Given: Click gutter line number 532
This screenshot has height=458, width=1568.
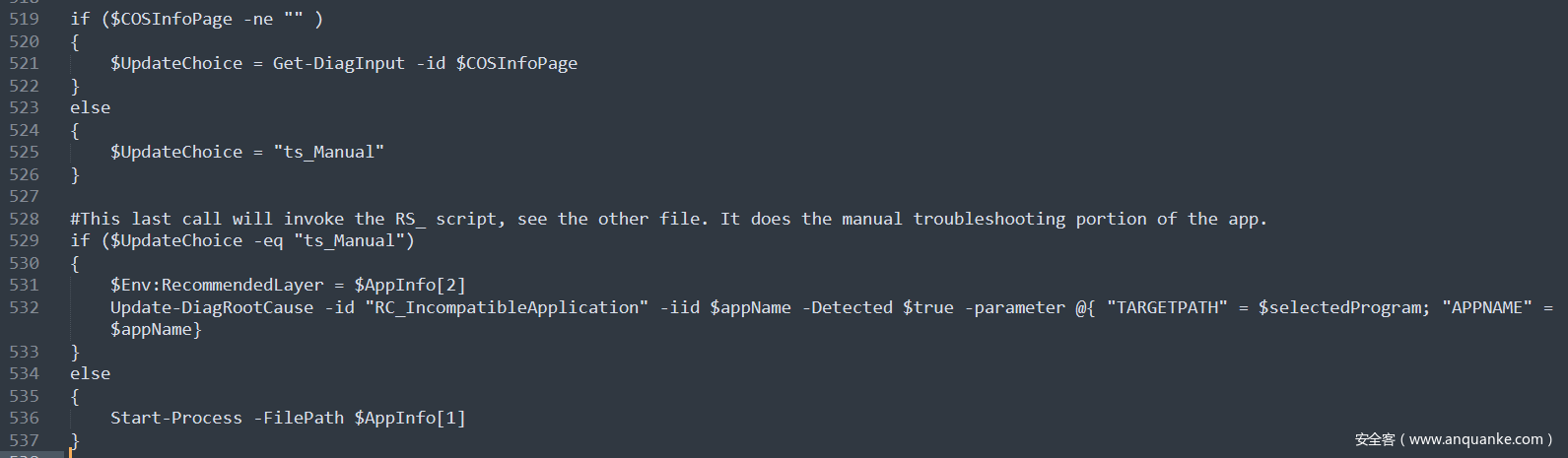Looking at the screenshot, I should coord(25,307).
